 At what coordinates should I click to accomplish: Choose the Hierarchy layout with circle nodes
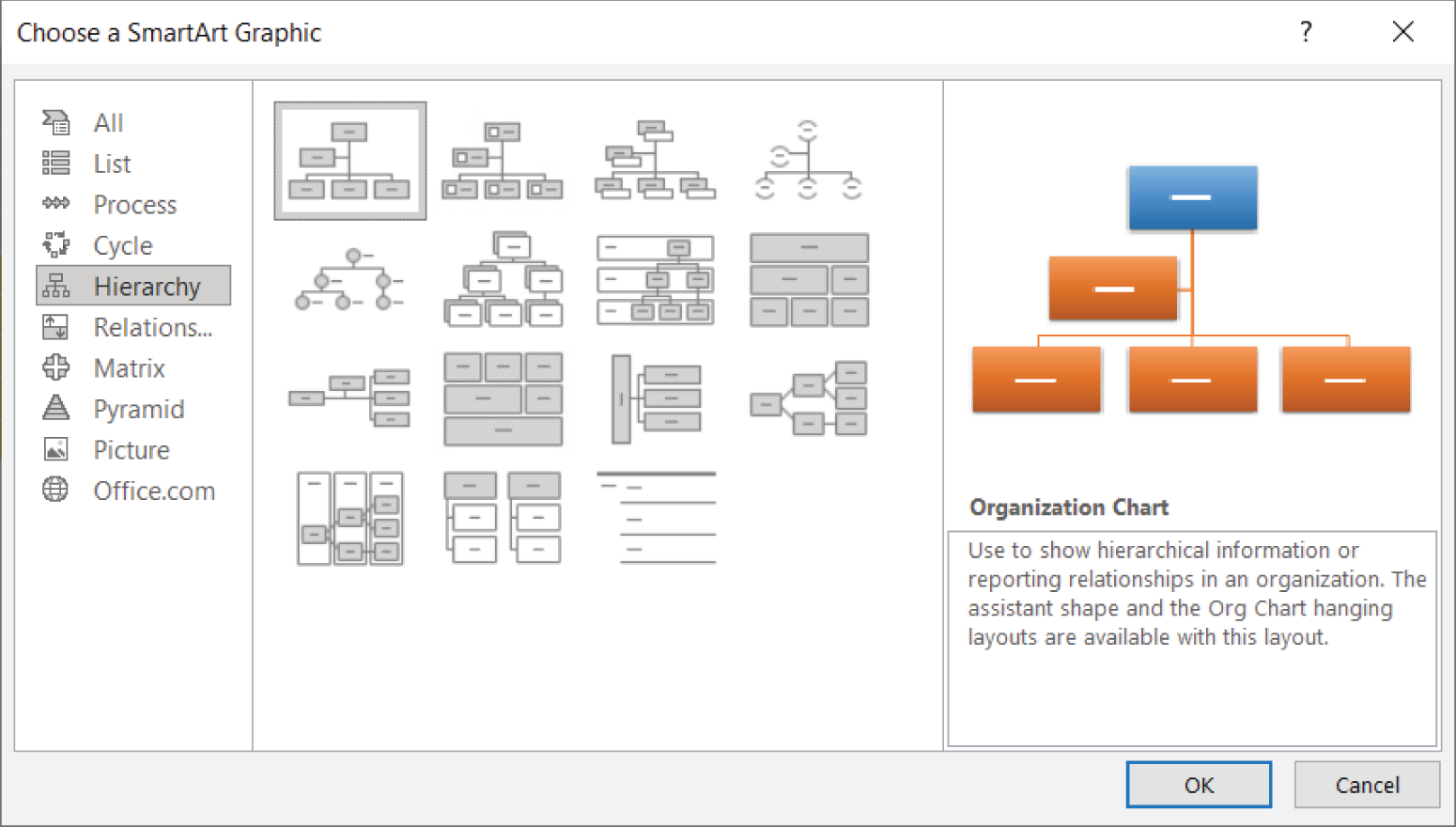349,280
